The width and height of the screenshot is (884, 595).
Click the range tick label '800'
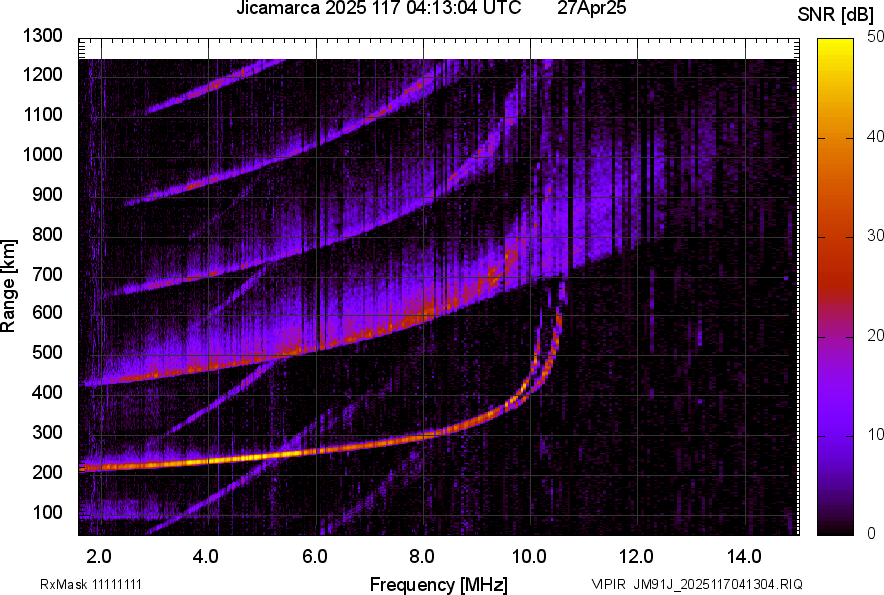pos(47,234)
